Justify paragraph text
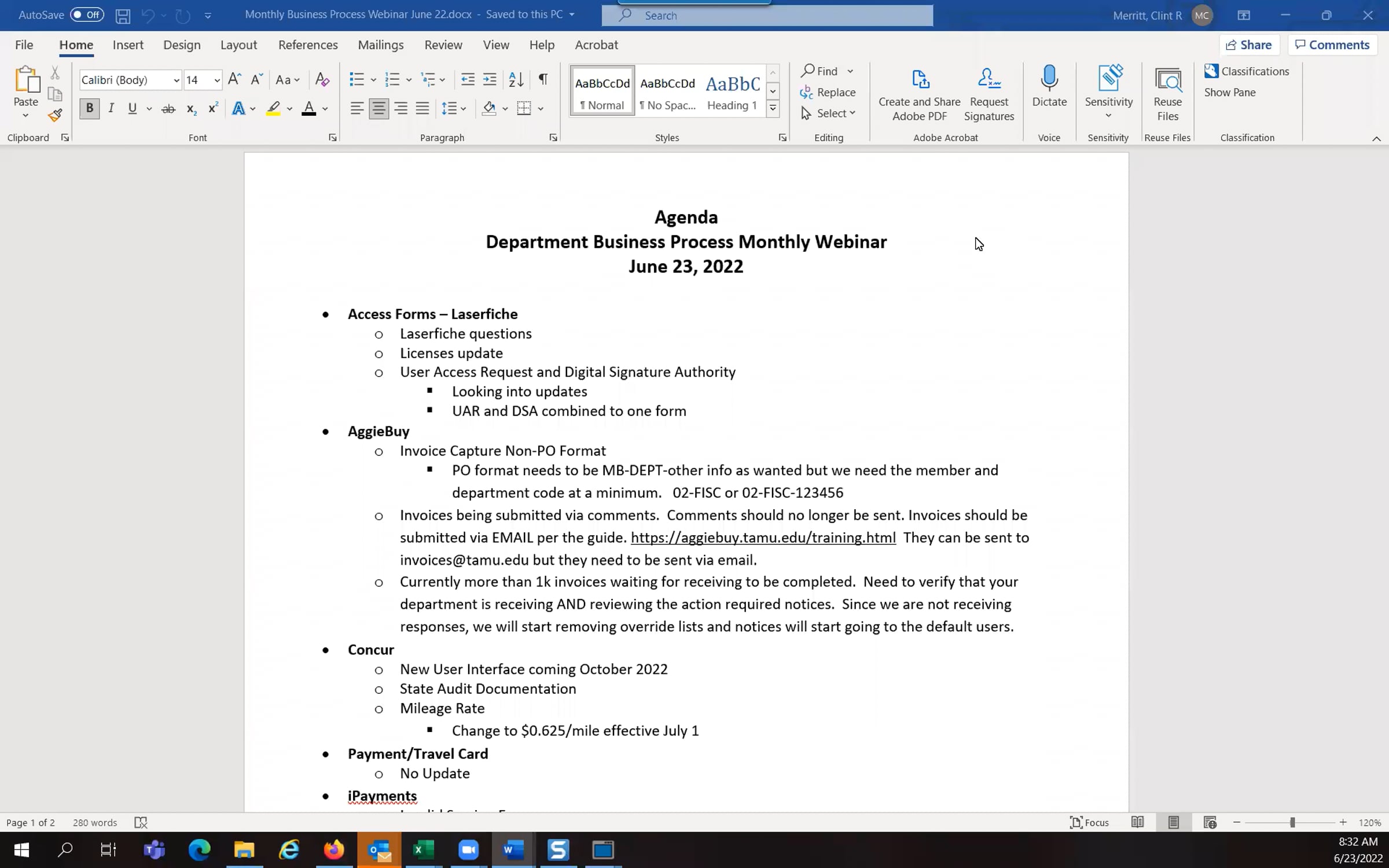Viewport: 1389px width, 868px height. (x=422, y=108)
